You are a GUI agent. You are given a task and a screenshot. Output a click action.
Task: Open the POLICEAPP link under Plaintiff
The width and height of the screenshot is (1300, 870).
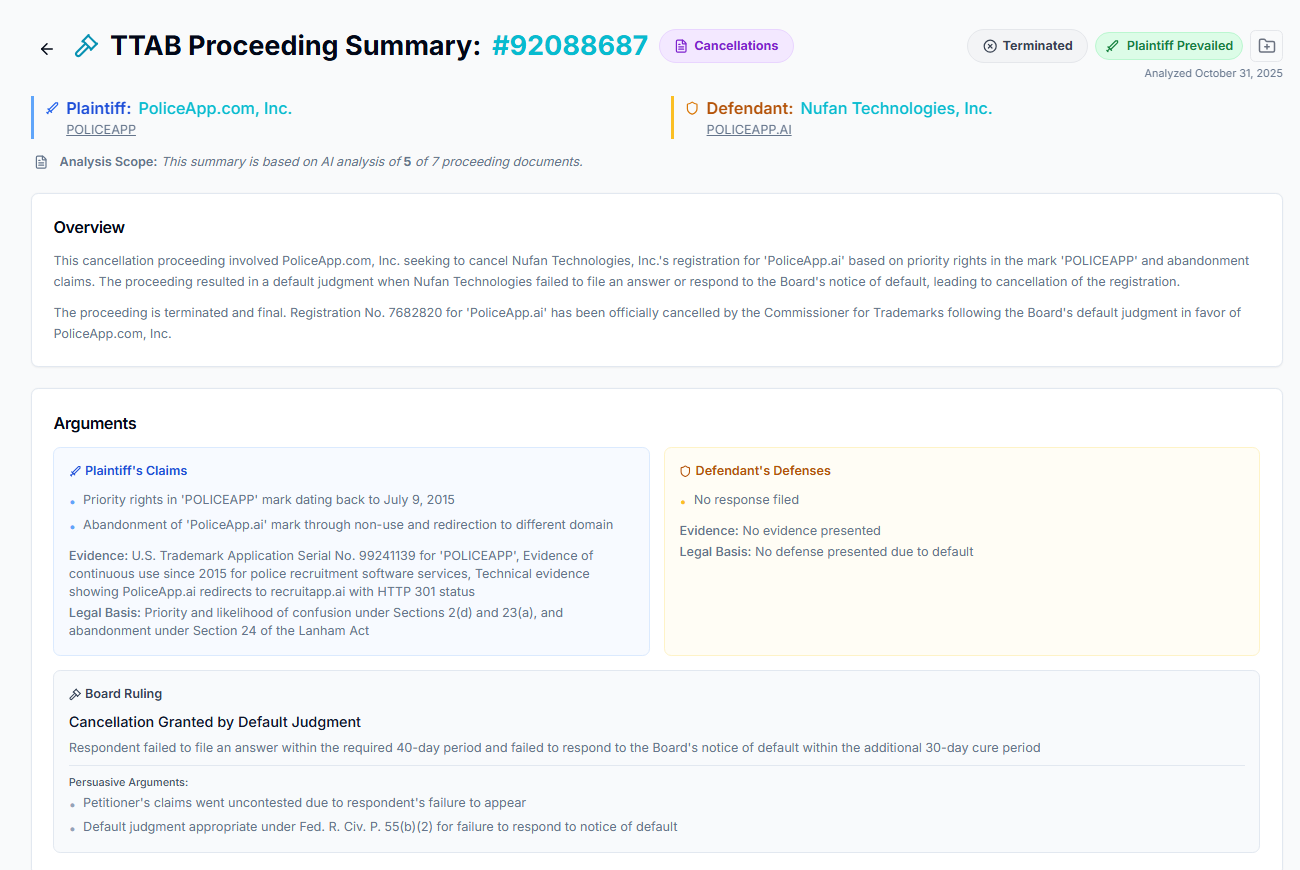coord(100,129)
